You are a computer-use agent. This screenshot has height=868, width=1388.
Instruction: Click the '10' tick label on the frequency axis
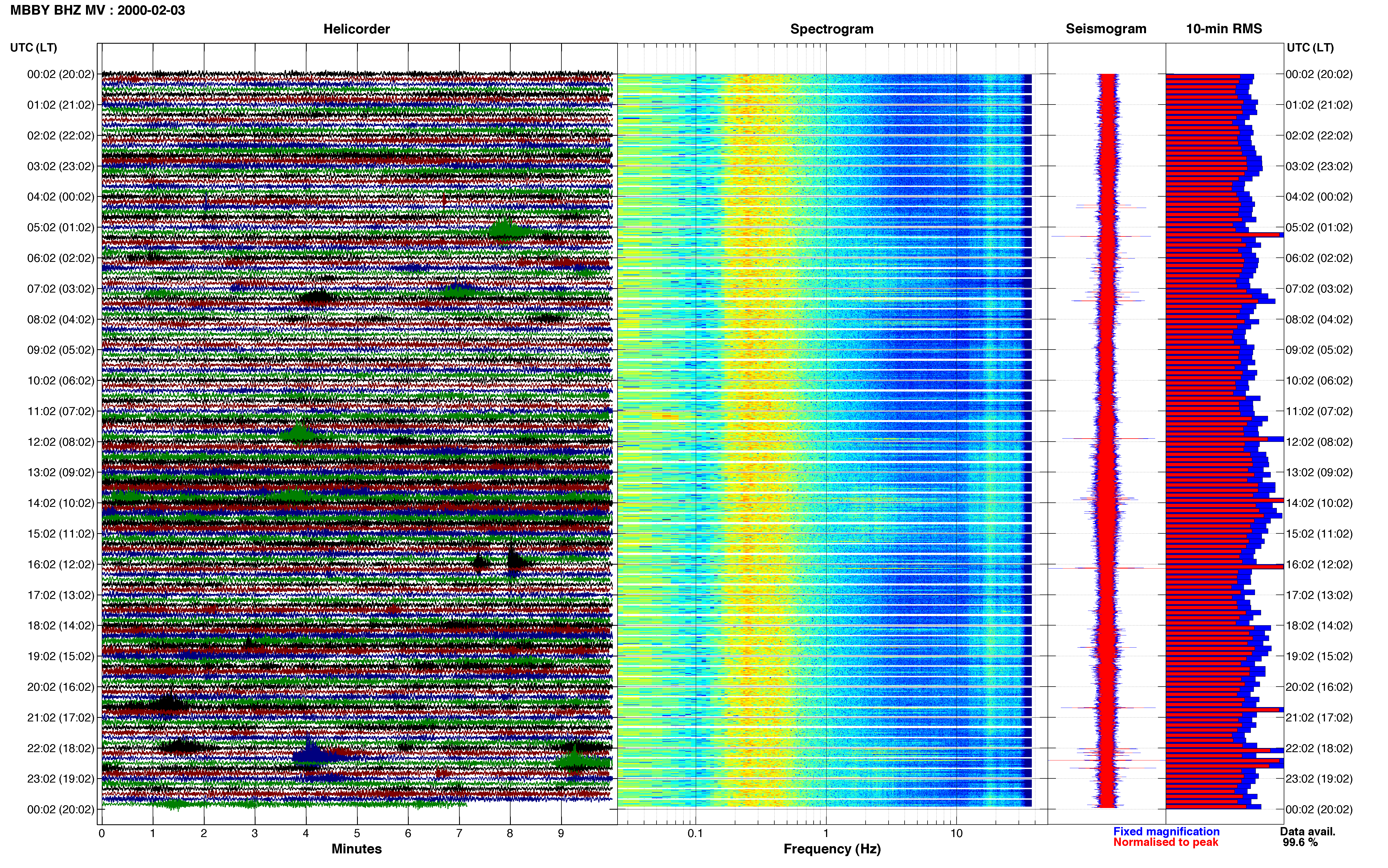point(956,833)
